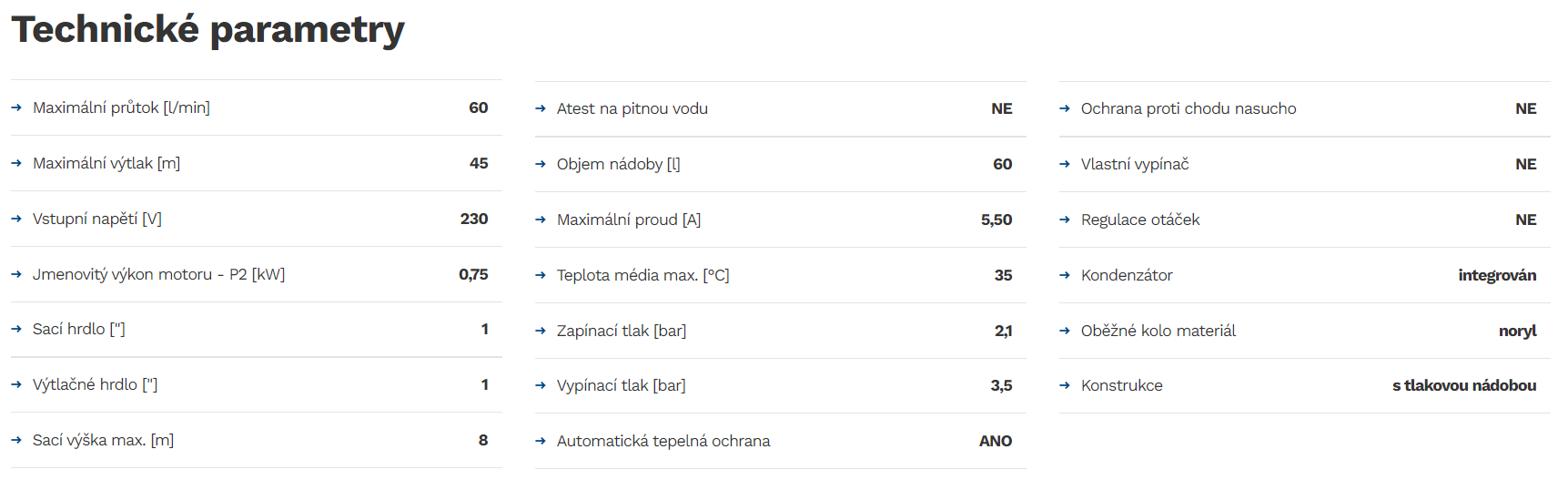Click the arrow icon beside Sací výška max.
Viewport: 1568px width, 480px height.
[x=16, y=440]
